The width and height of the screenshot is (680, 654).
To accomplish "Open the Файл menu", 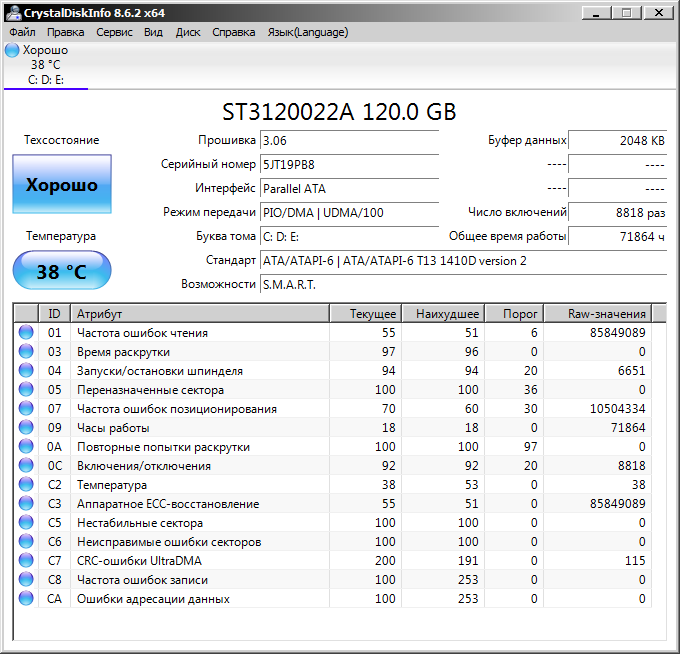I will [x=22, y=32].
